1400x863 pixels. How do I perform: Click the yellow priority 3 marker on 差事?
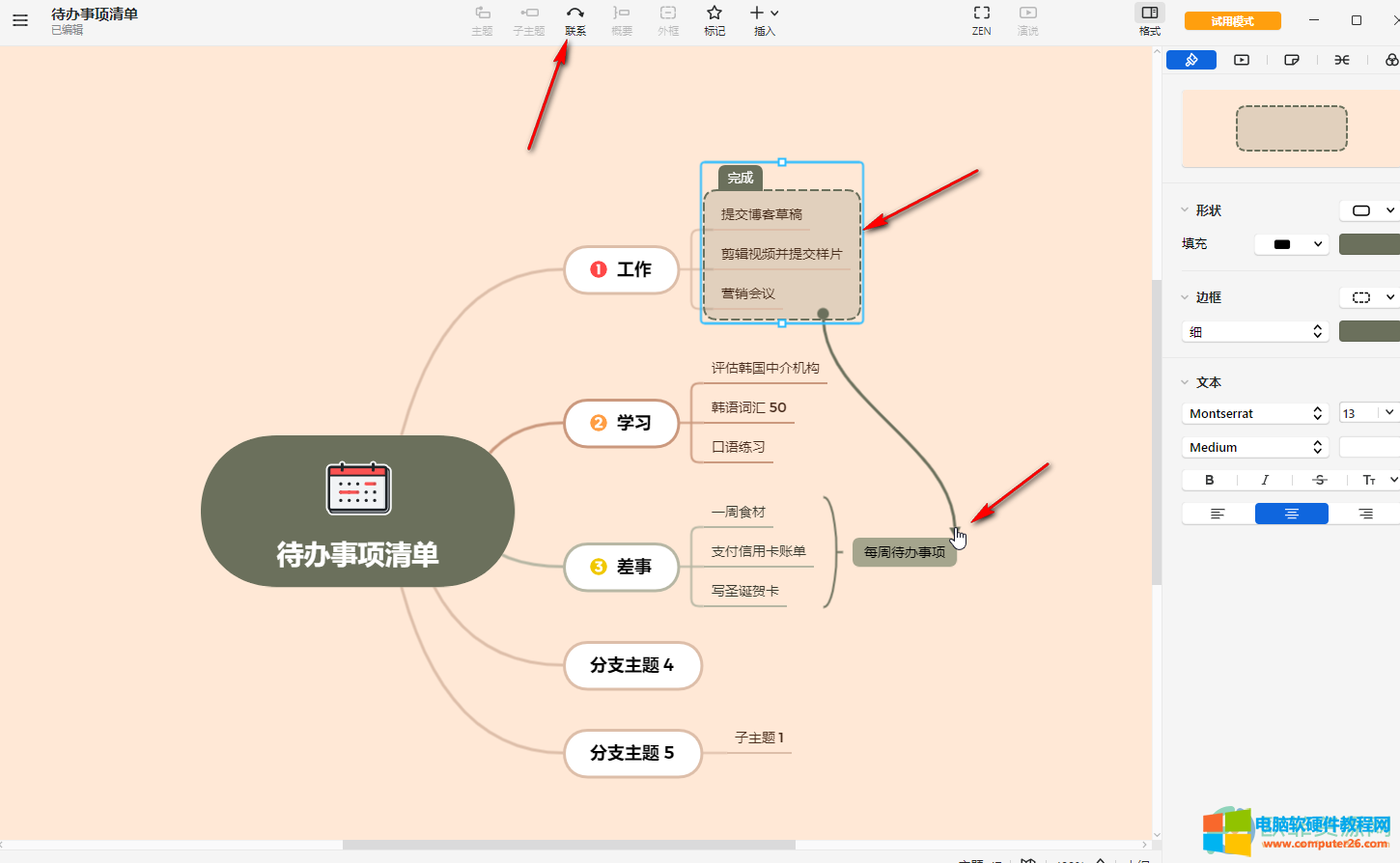coord(599,567)
